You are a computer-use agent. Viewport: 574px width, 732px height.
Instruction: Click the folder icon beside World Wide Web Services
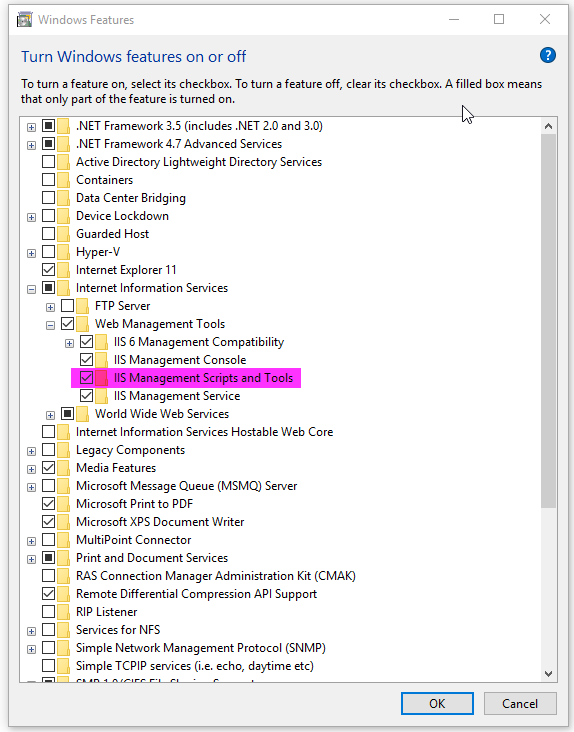[82, 414]
